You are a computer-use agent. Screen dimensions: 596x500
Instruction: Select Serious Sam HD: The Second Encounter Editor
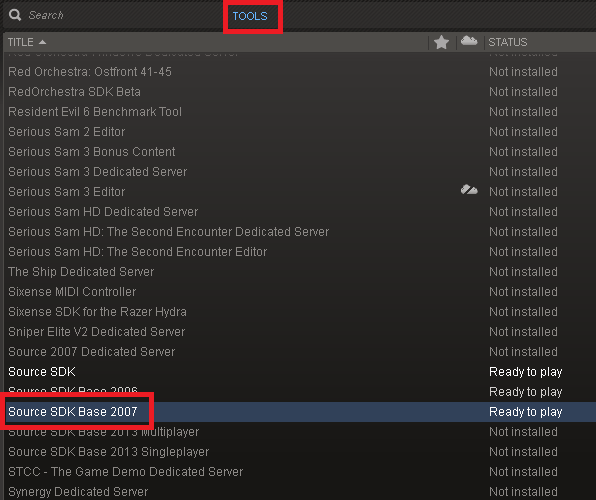138,251
